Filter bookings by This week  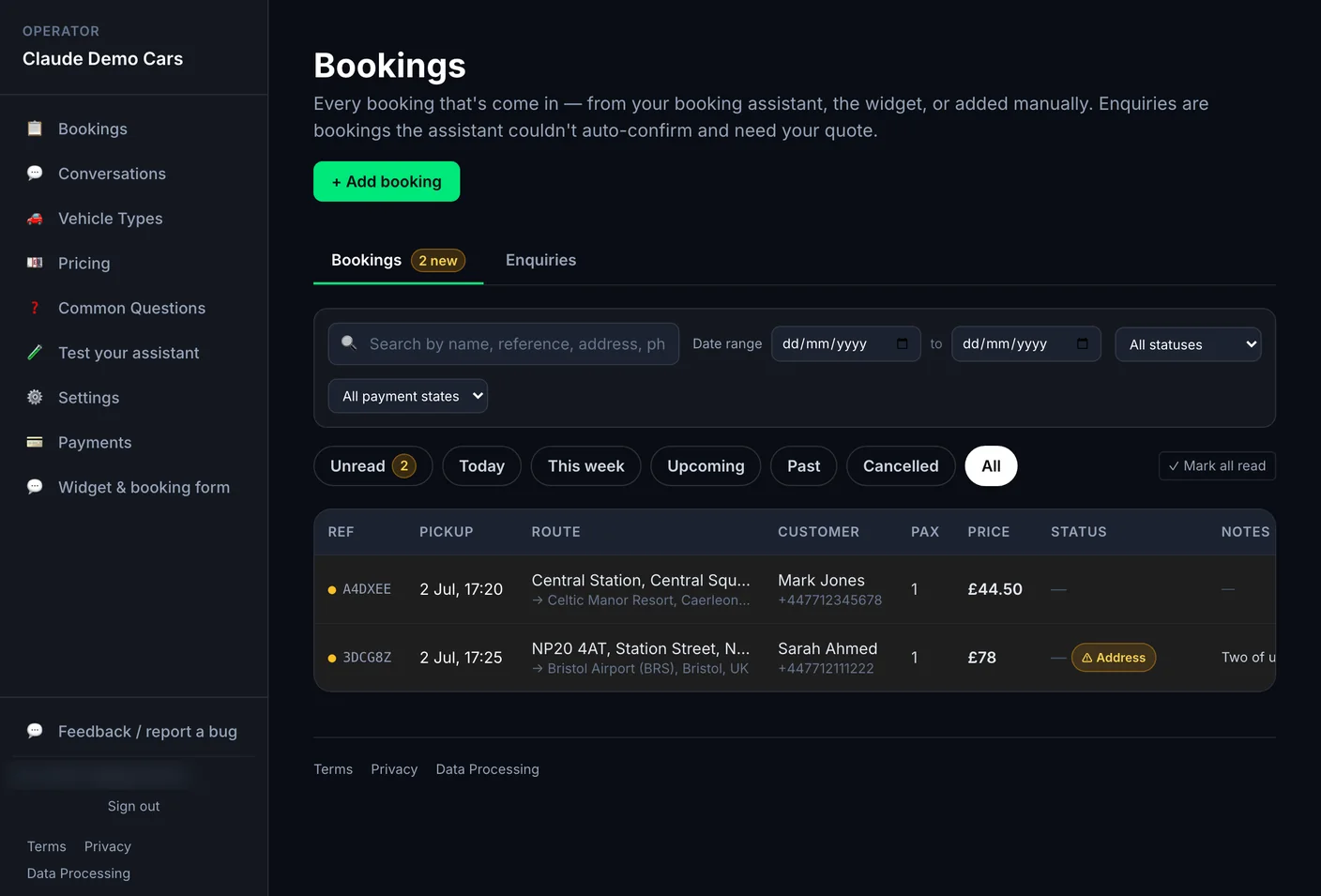(585, 466)
